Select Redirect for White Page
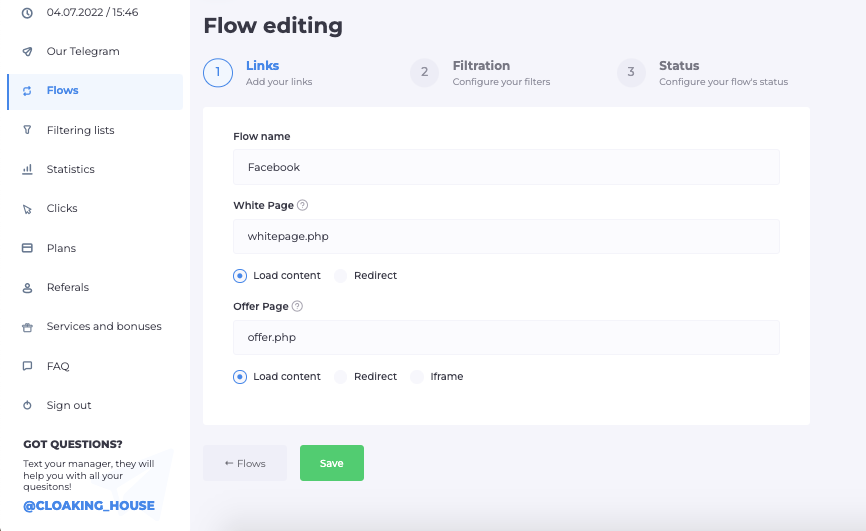This screenshot has height=531, width=866. (341, 276)
